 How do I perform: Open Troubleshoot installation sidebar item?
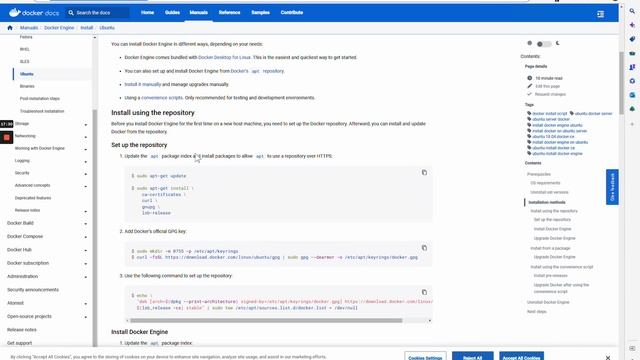tap(42, 111)
